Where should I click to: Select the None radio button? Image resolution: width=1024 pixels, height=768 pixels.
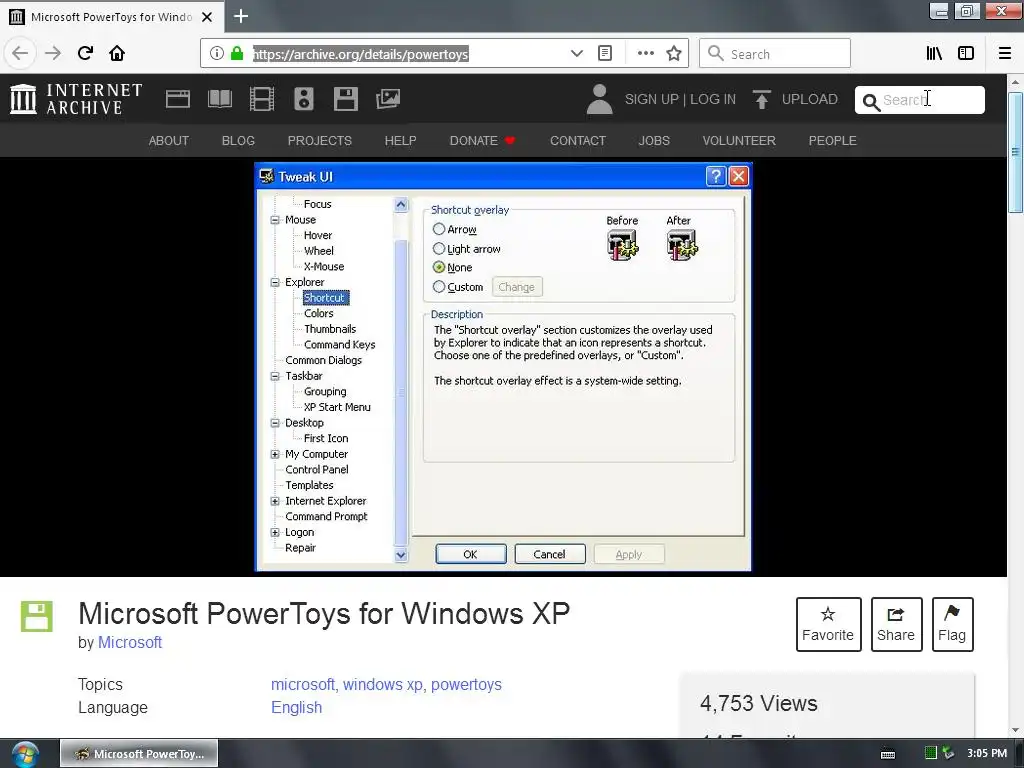coord(439,267)
